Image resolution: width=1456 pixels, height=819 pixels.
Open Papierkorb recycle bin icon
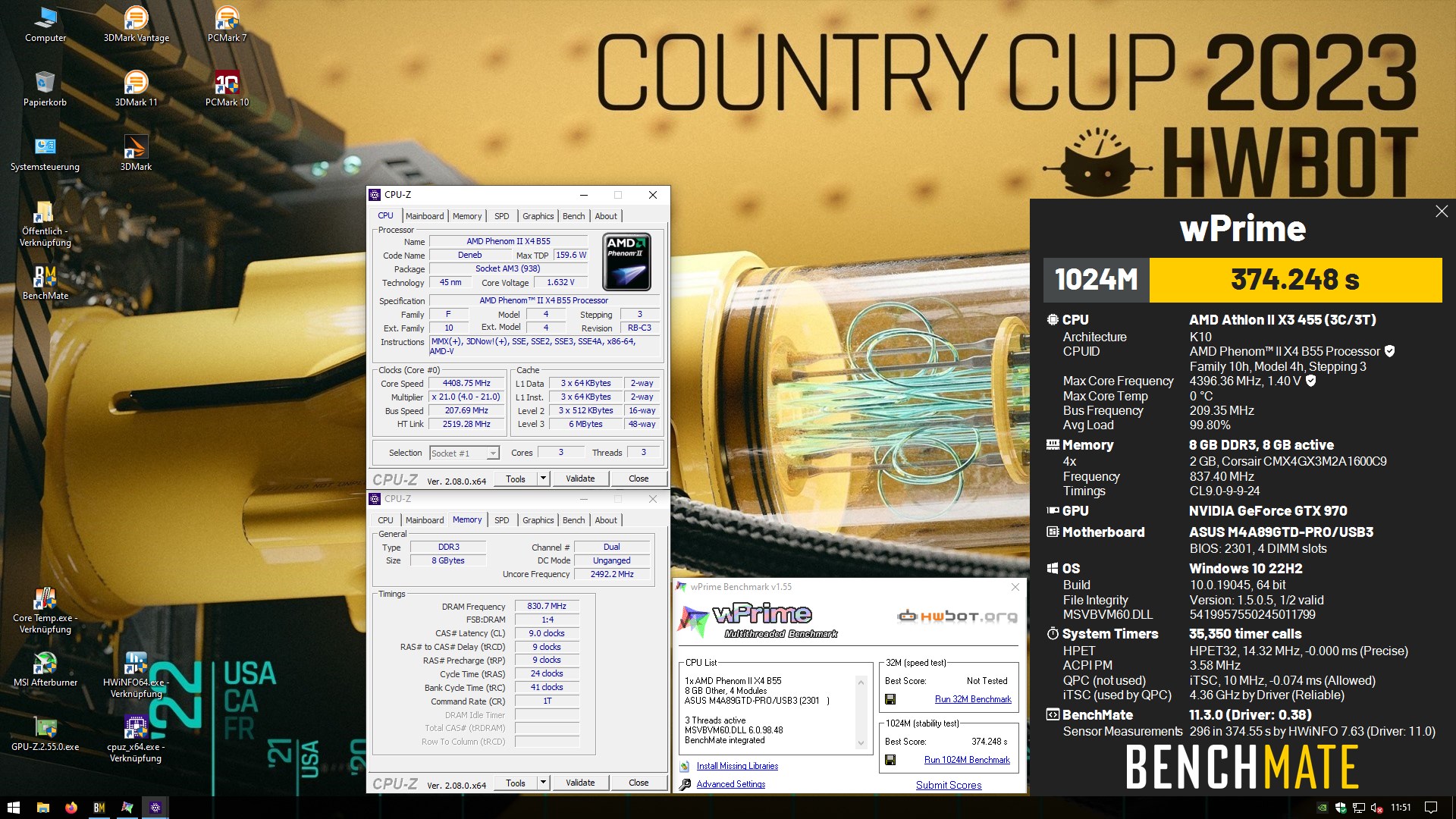45,89
